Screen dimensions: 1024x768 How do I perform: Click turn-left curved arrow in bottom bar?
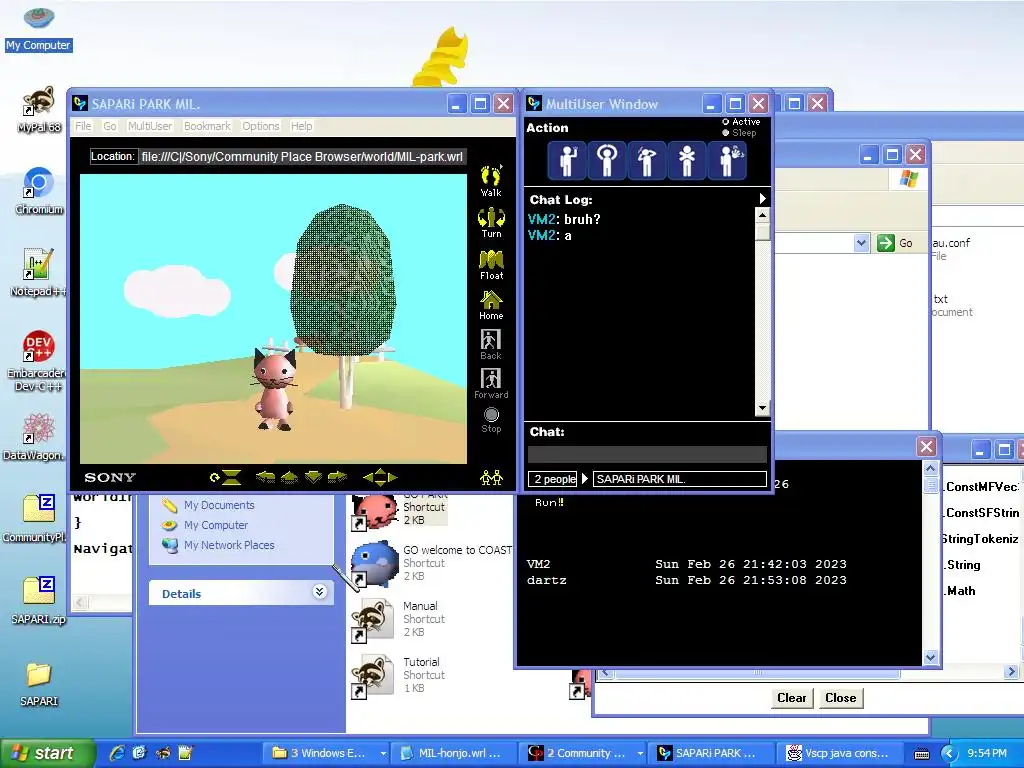tap(265, 477)
